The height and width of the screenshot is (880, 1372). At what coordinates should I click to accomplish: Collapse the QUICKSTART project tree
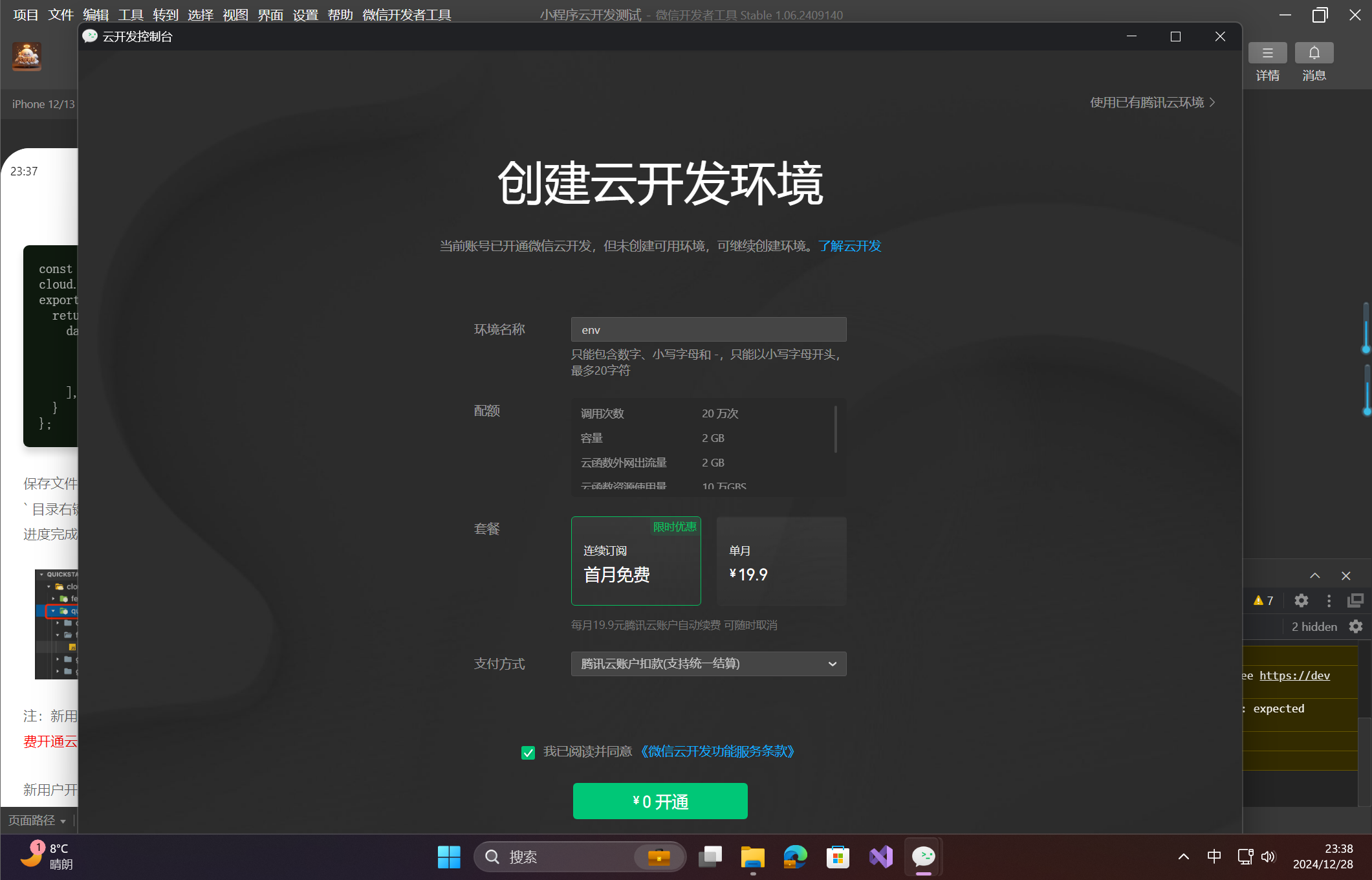coord(41,574)
